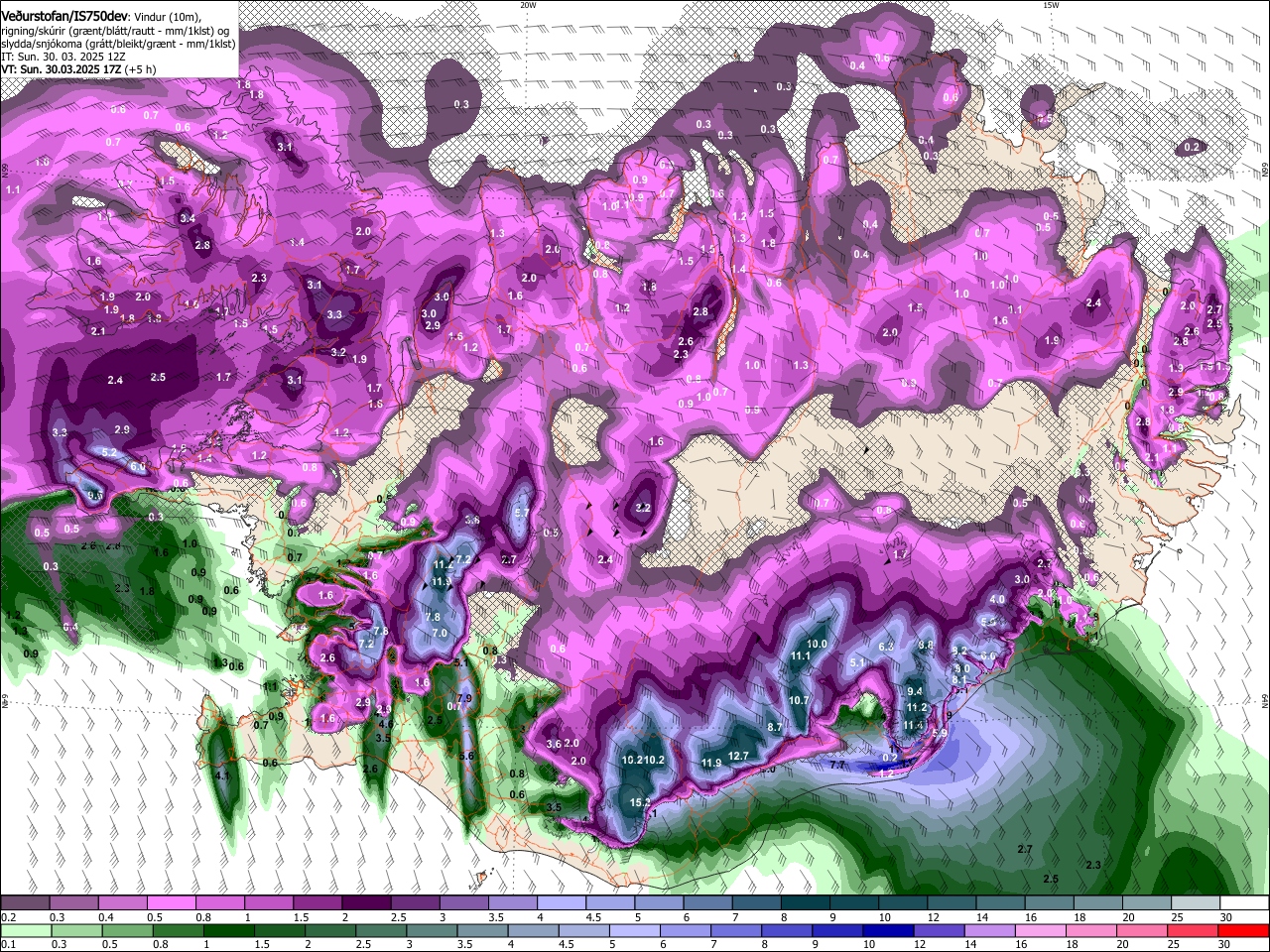This screenshot has width=1270, height=952.
Task: Click the 3.4 value in the northwest
Action: 188,218
